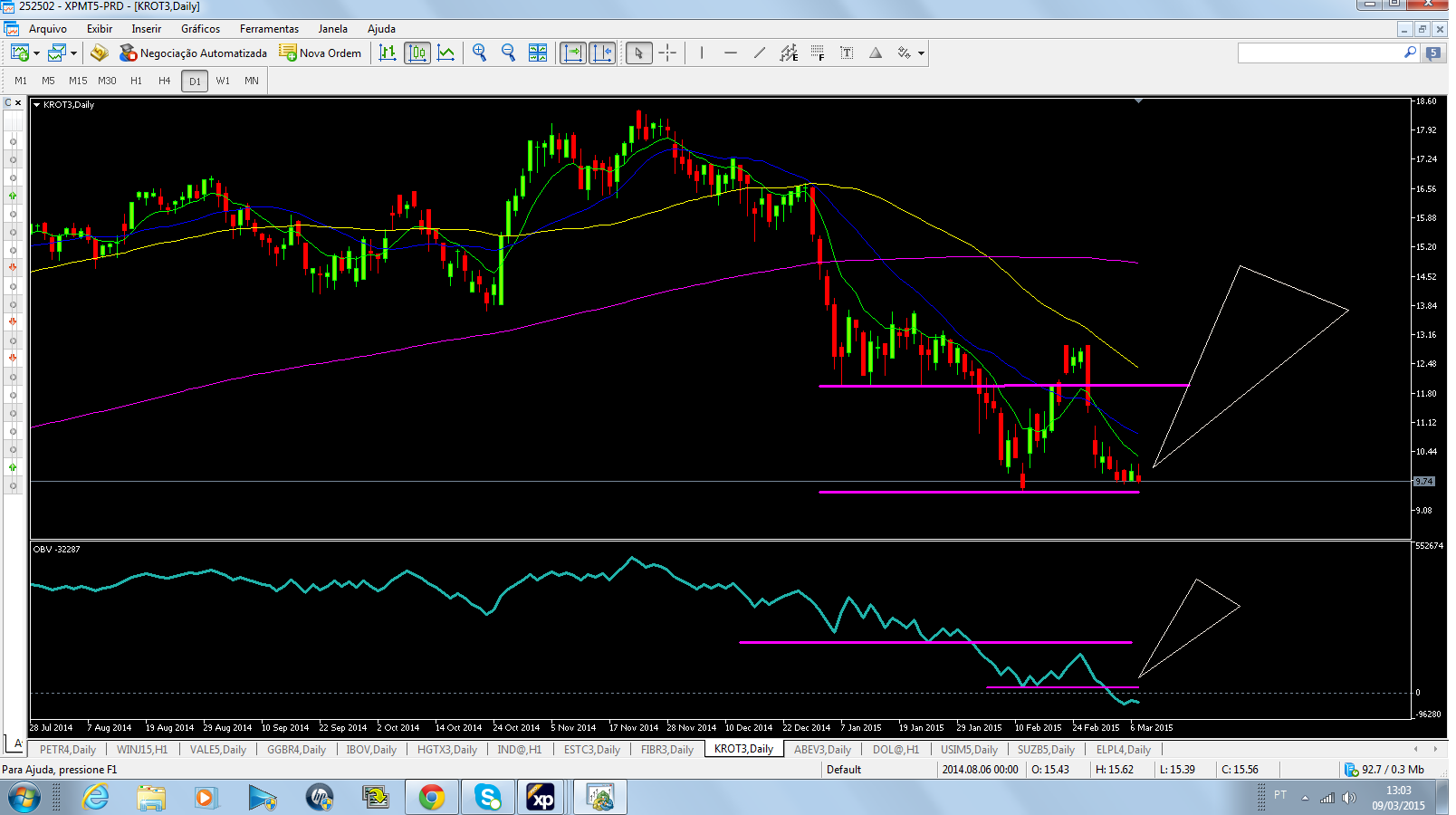The image size is (1456, 815).
Task: Select the vertical line drawing tool
Action: pos(702,53)
